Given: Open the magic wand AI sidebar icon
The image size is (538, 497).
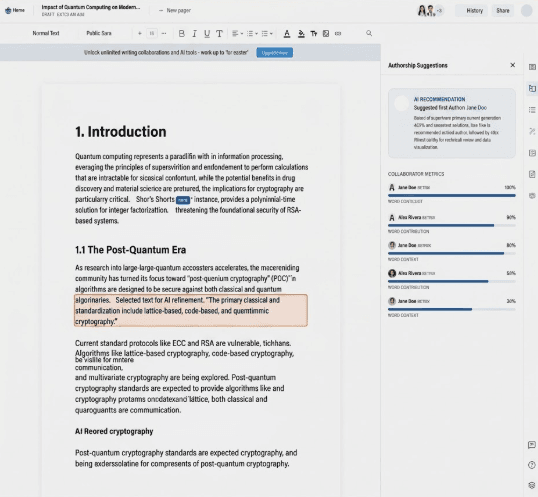Looking at the screenshot, I should coord(532,131).
